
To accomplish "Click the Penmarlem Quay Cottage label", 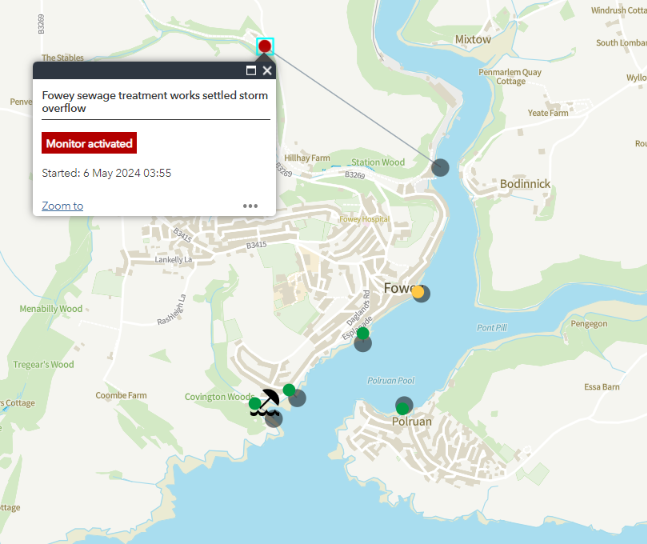I will [510, 76].
